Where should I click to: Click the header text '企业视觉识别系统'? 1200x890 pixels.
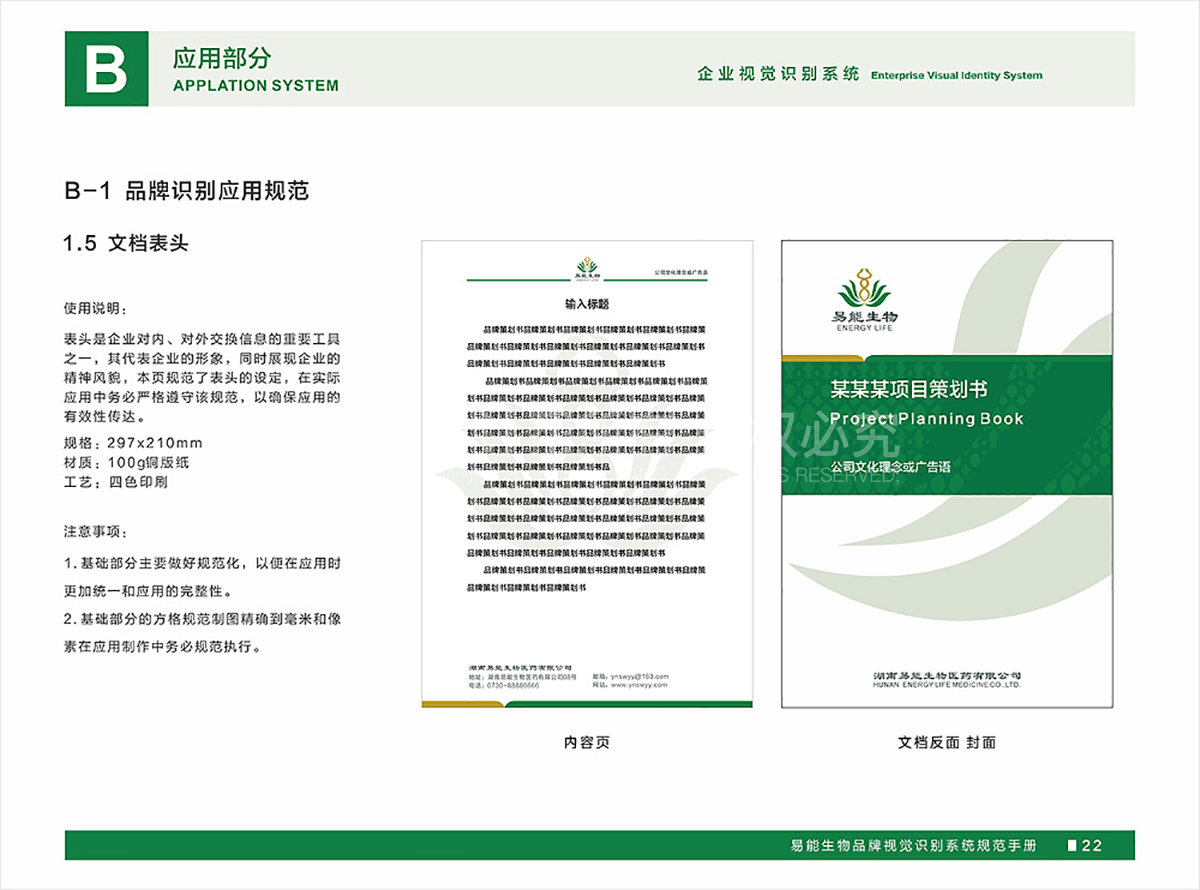coord(779,74)
